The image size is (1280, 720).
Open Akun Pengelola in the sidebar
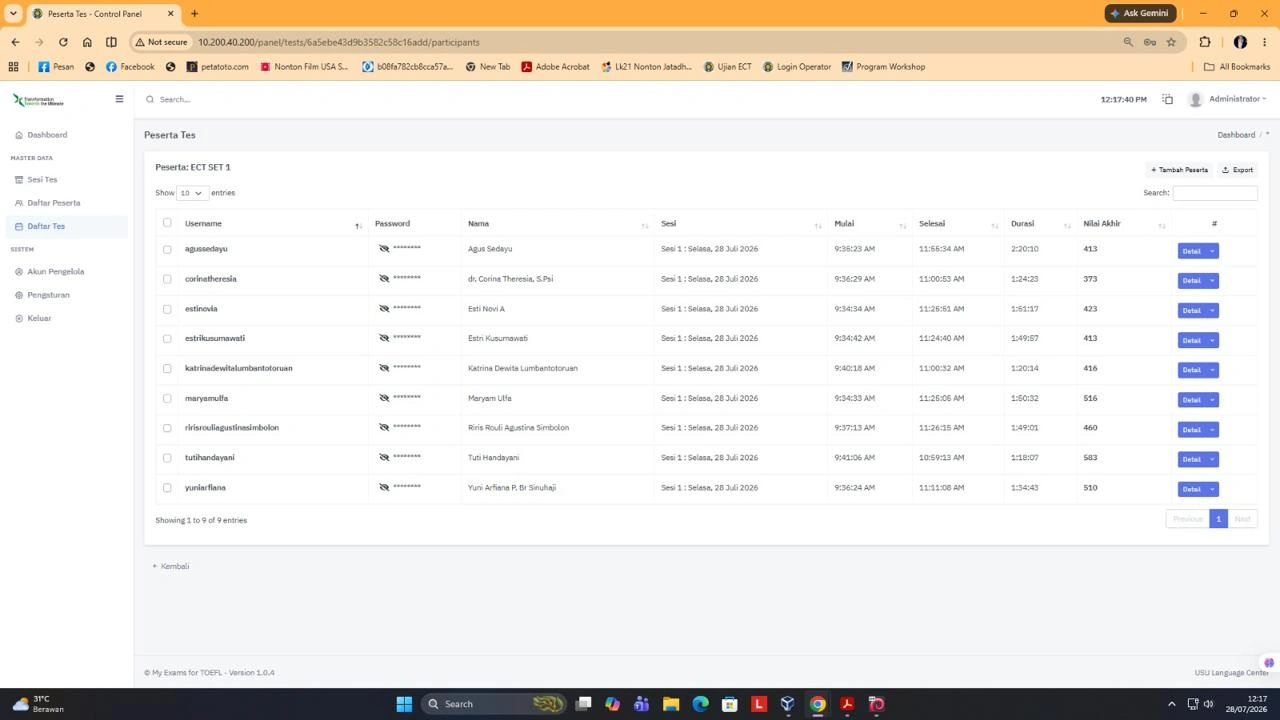pyautogui.click(x=55, y=272)
